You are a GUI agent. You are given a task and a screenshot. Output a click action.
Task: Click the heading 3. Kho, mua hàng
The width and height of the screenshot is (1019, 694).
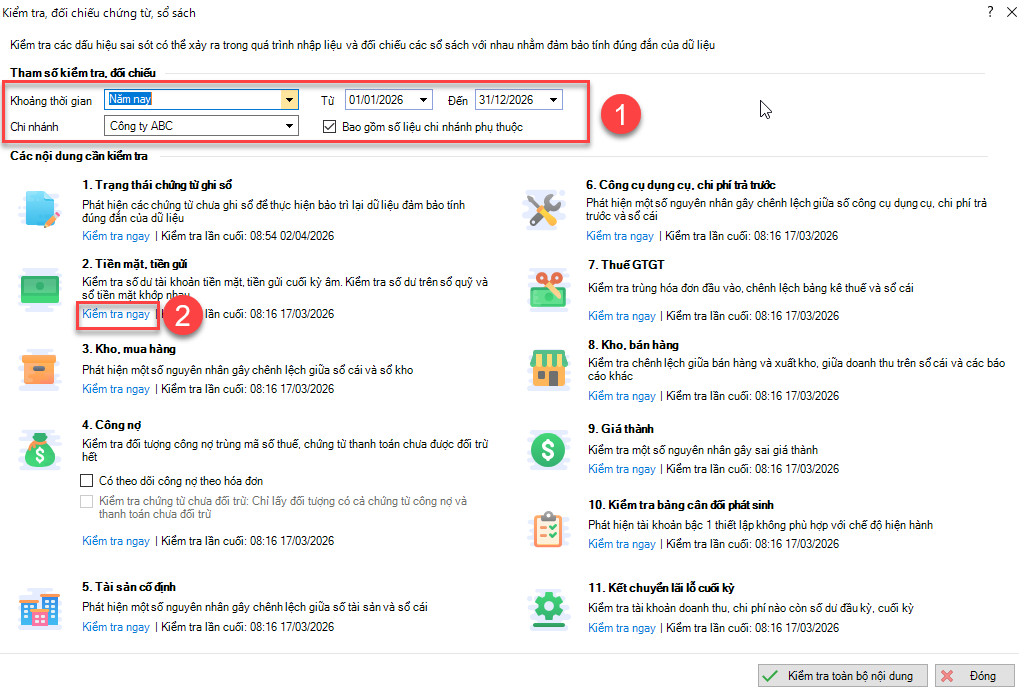[129, 349]
